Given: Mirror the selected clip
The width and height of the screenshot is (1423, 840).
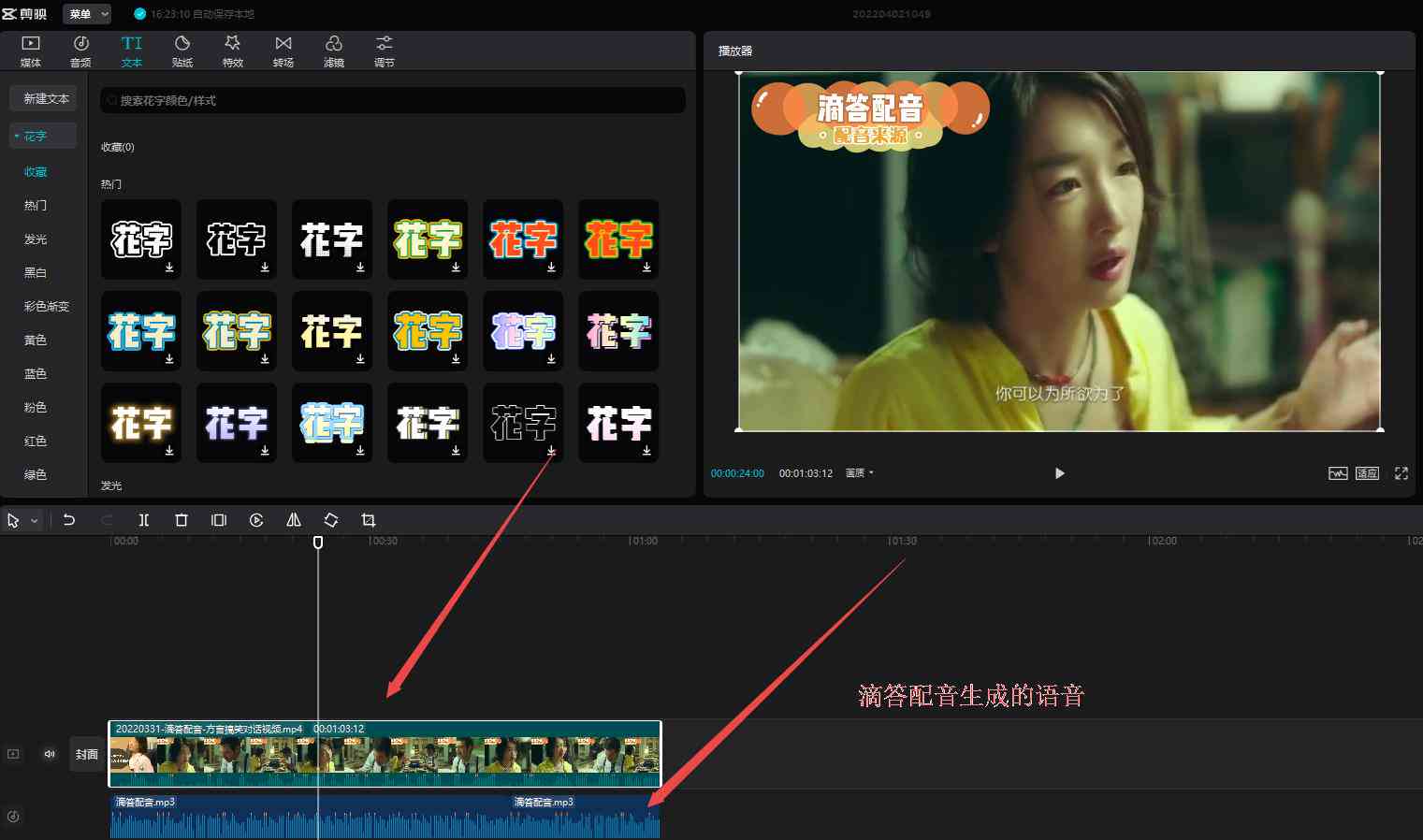Looking at the screenshot, I should click(x=294, y=520).
